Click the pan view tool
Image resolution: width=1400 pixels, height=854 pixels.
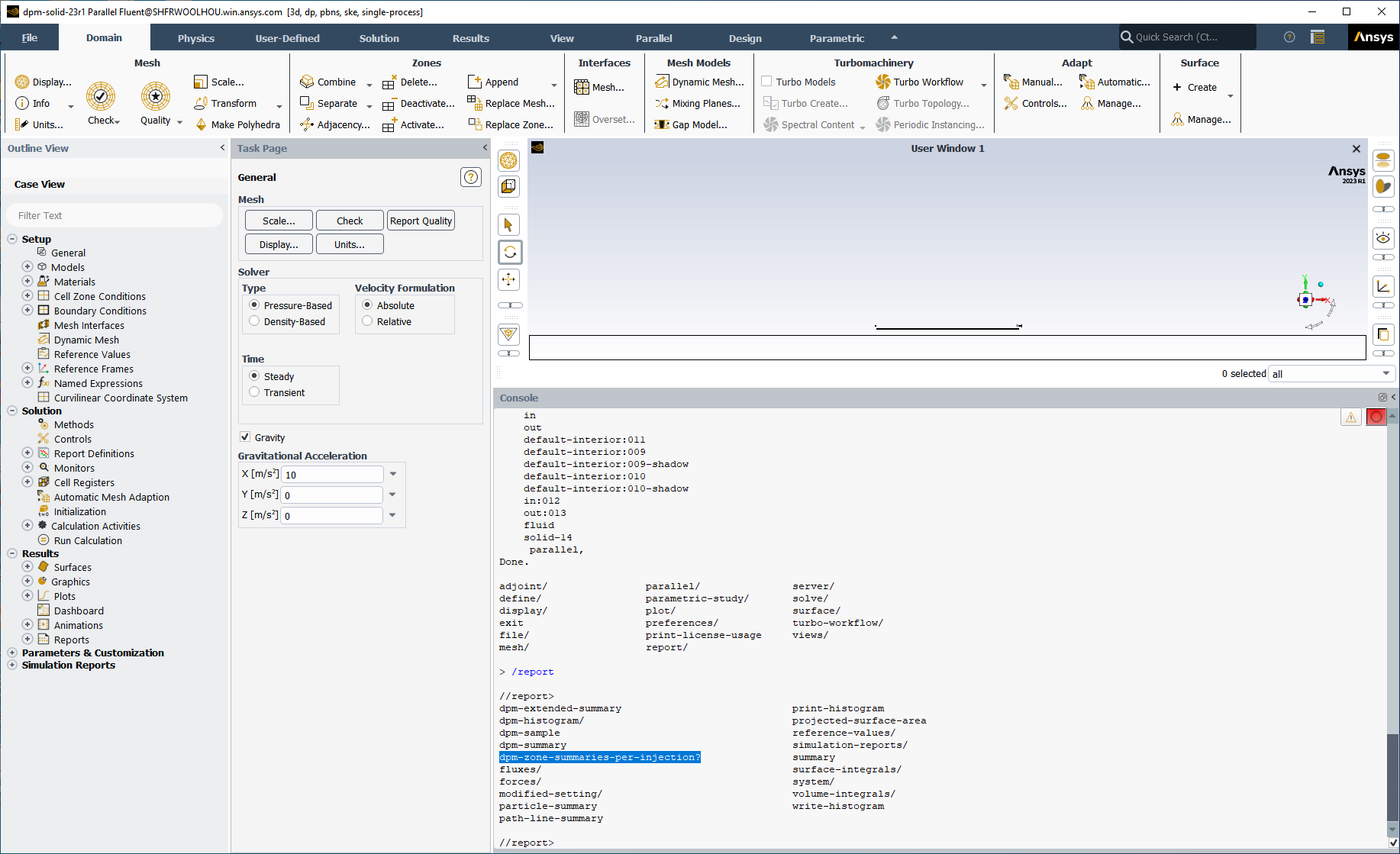click(x=509, y=279)
